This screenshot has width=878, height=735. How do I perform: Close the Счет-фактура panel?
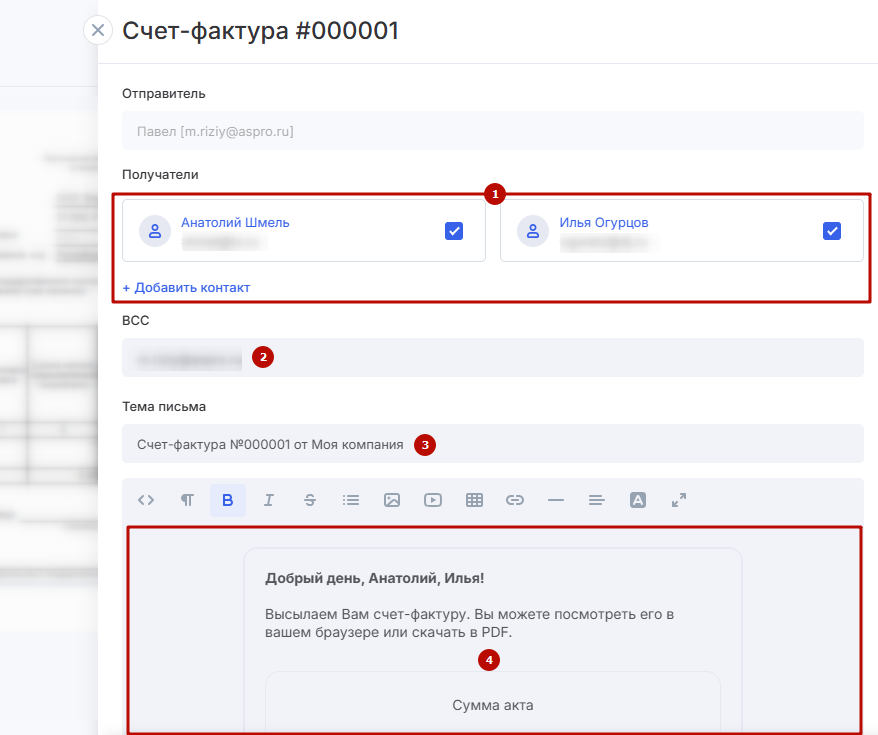(97, 30)
